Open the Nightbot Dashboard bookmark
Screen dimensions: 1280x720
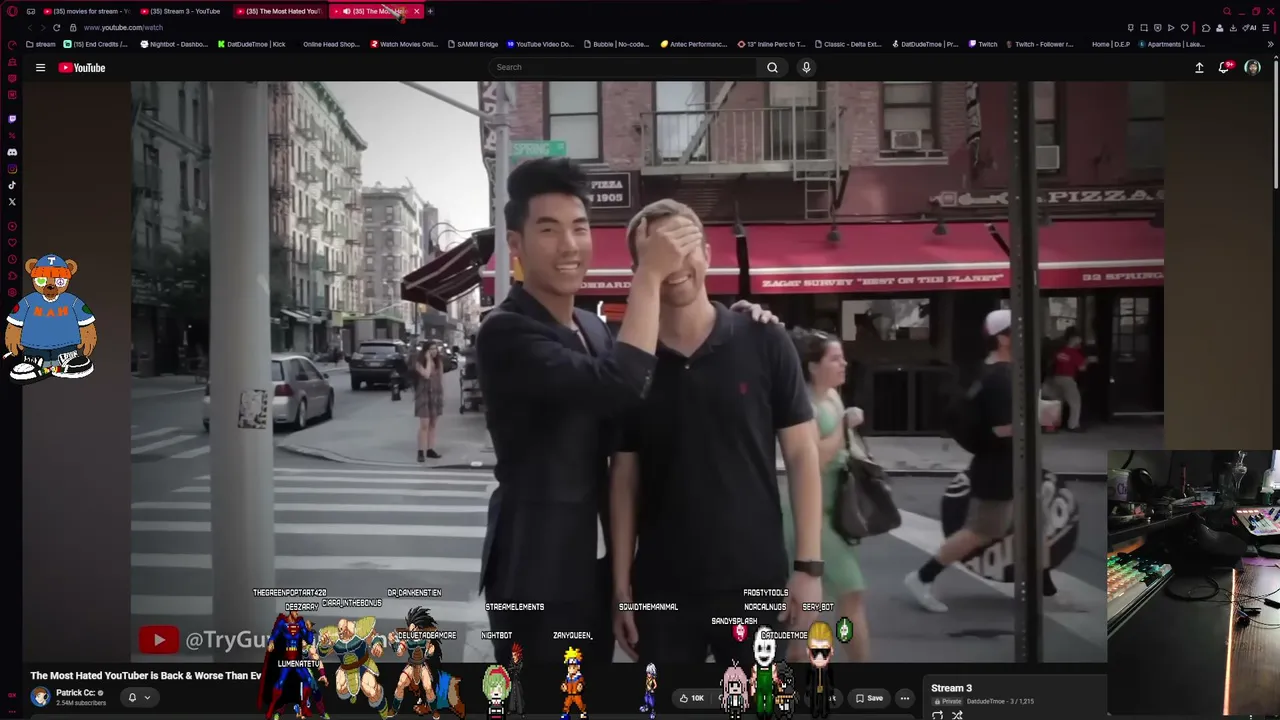174,44
